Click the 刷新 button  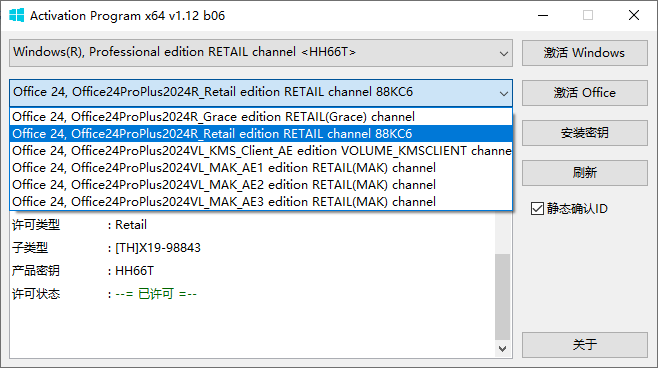585,172
